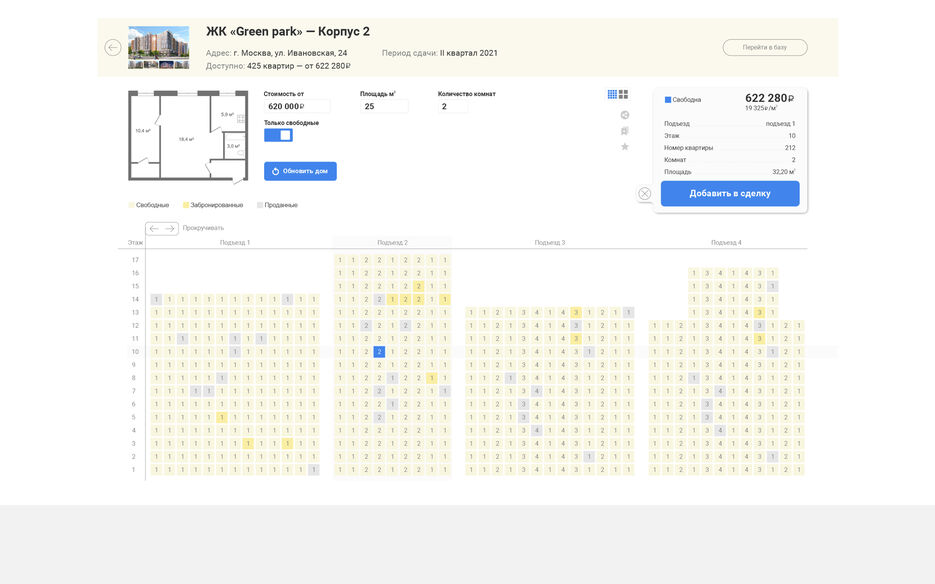
Task: Click the star favorite icon
Action: (625, 147)
